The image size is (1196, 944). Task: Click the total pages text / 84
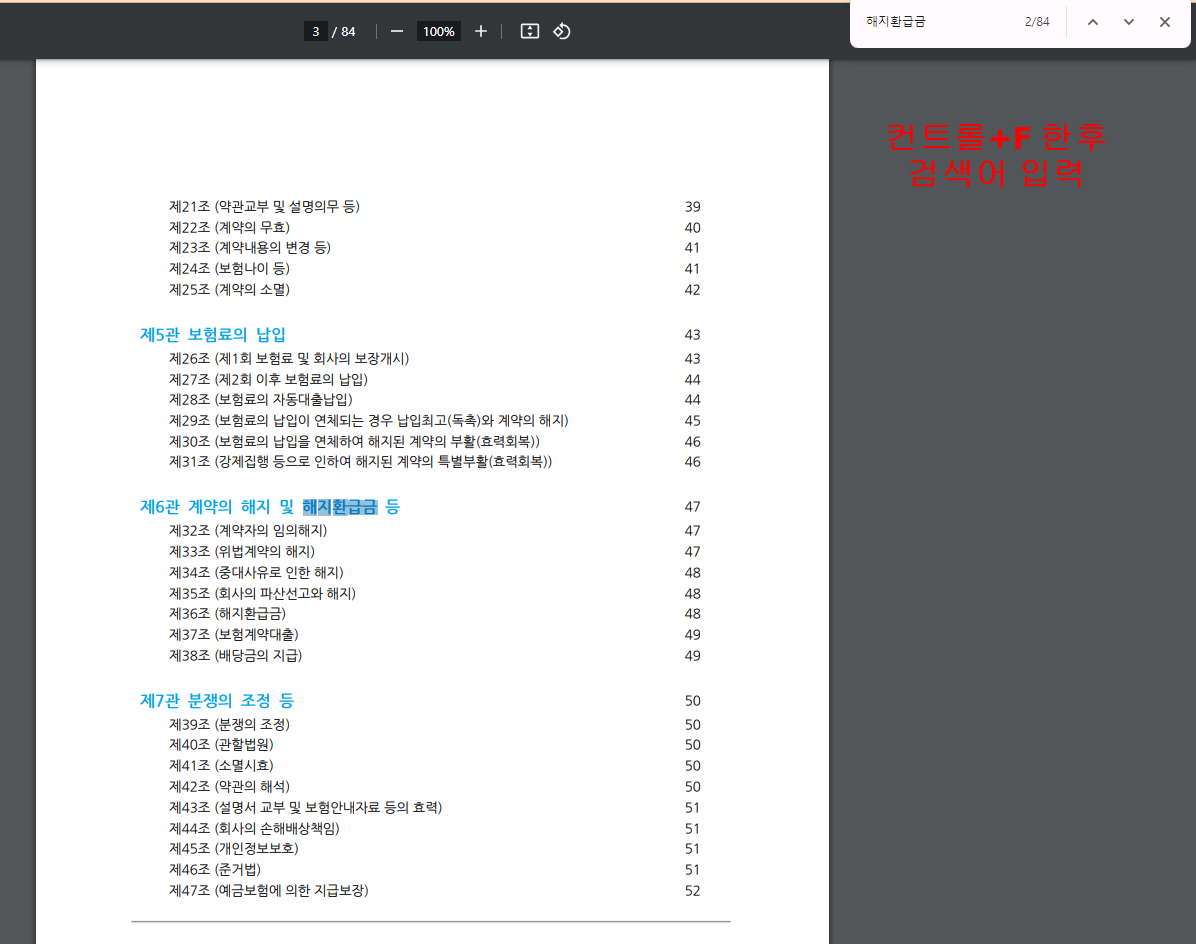pos(344,31)
